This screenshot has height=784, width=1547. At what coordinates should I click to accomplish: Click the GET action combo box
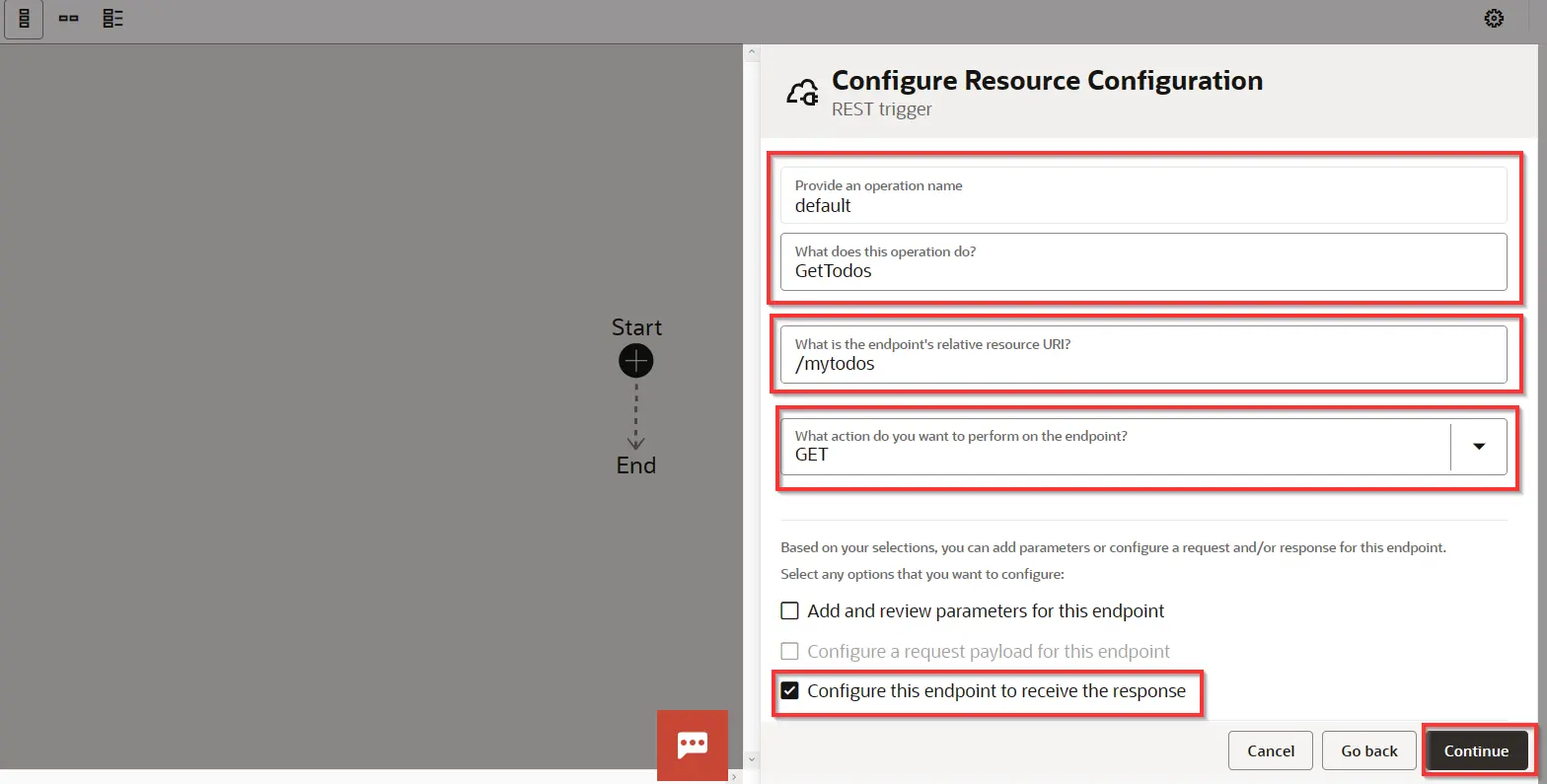(1115, 447)
